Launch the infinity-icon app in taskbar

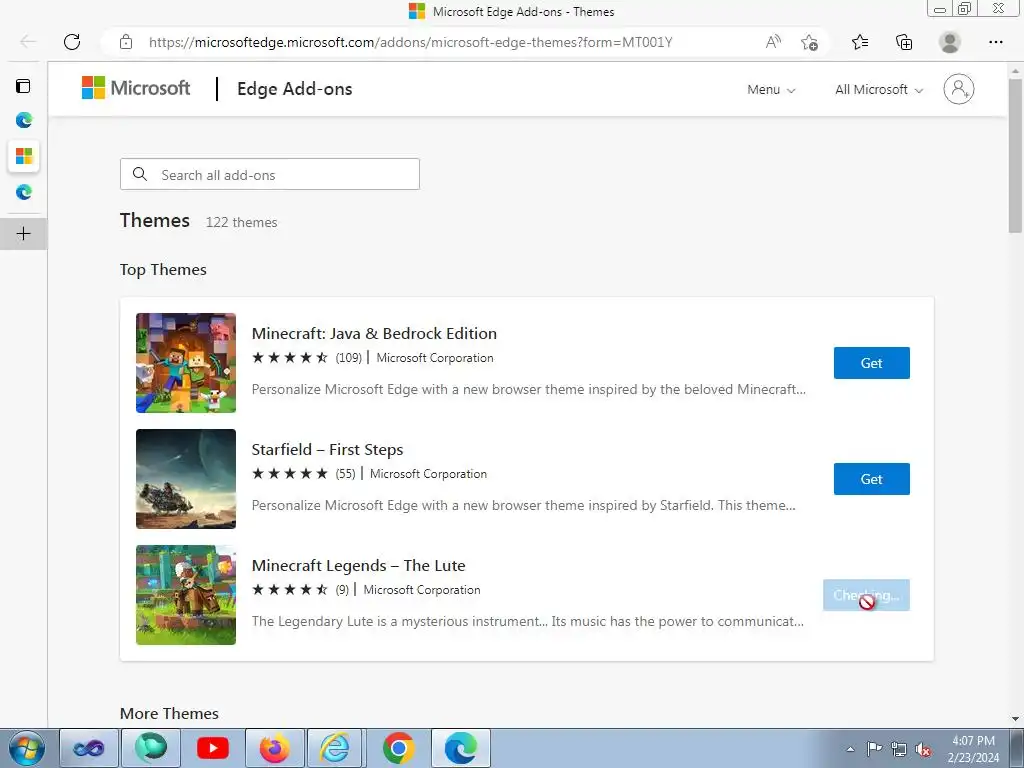[x=89, y=748]
